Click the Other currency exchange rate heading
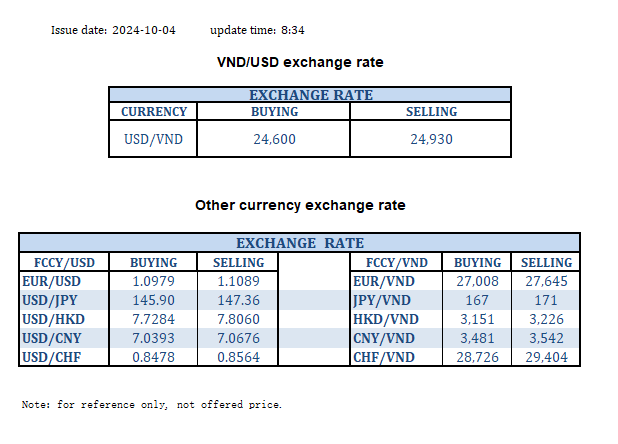 300,205
